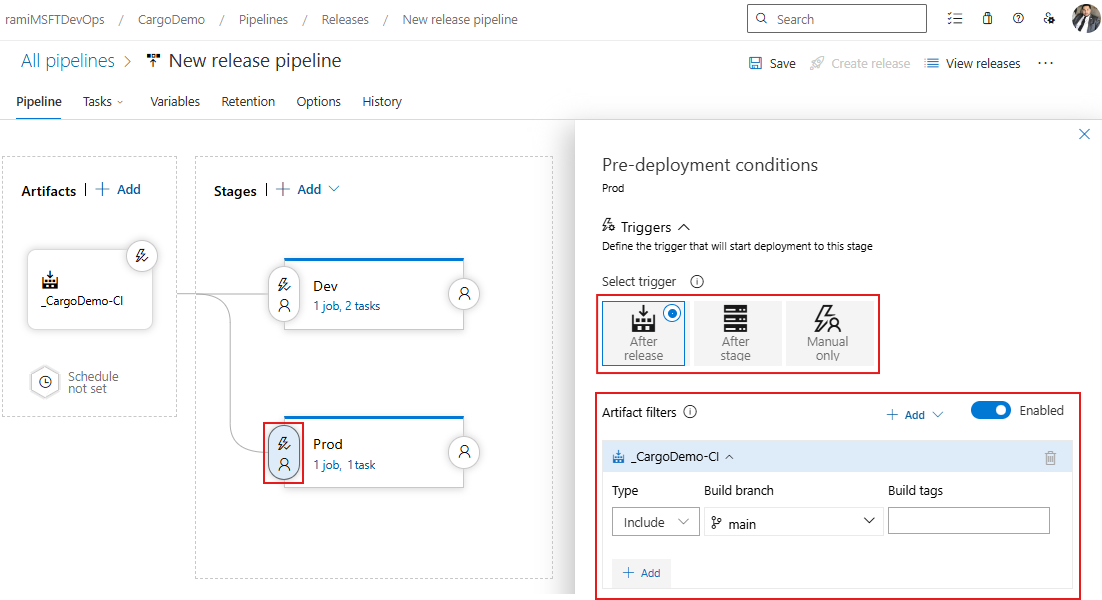Image resolution: width=1102 pixels, height=600 pixels.
Task: Open the continuous deployment trigger on _CargoDemo-CI artifact
Action: pos(142,255)
